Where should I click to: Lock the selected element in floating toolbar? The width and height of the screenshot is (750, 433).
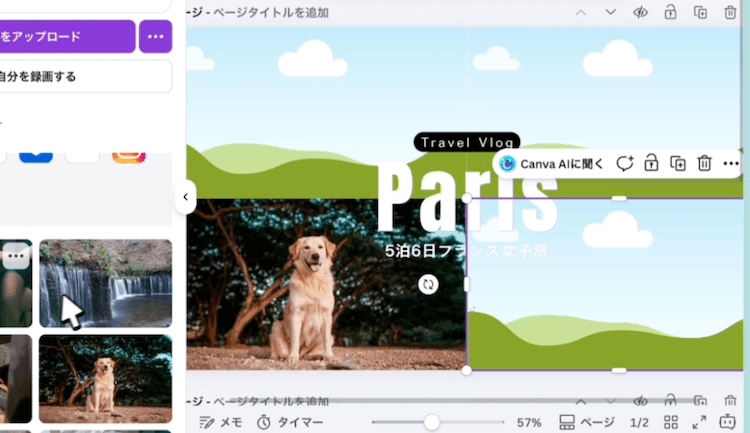click(x=651, y=164)
